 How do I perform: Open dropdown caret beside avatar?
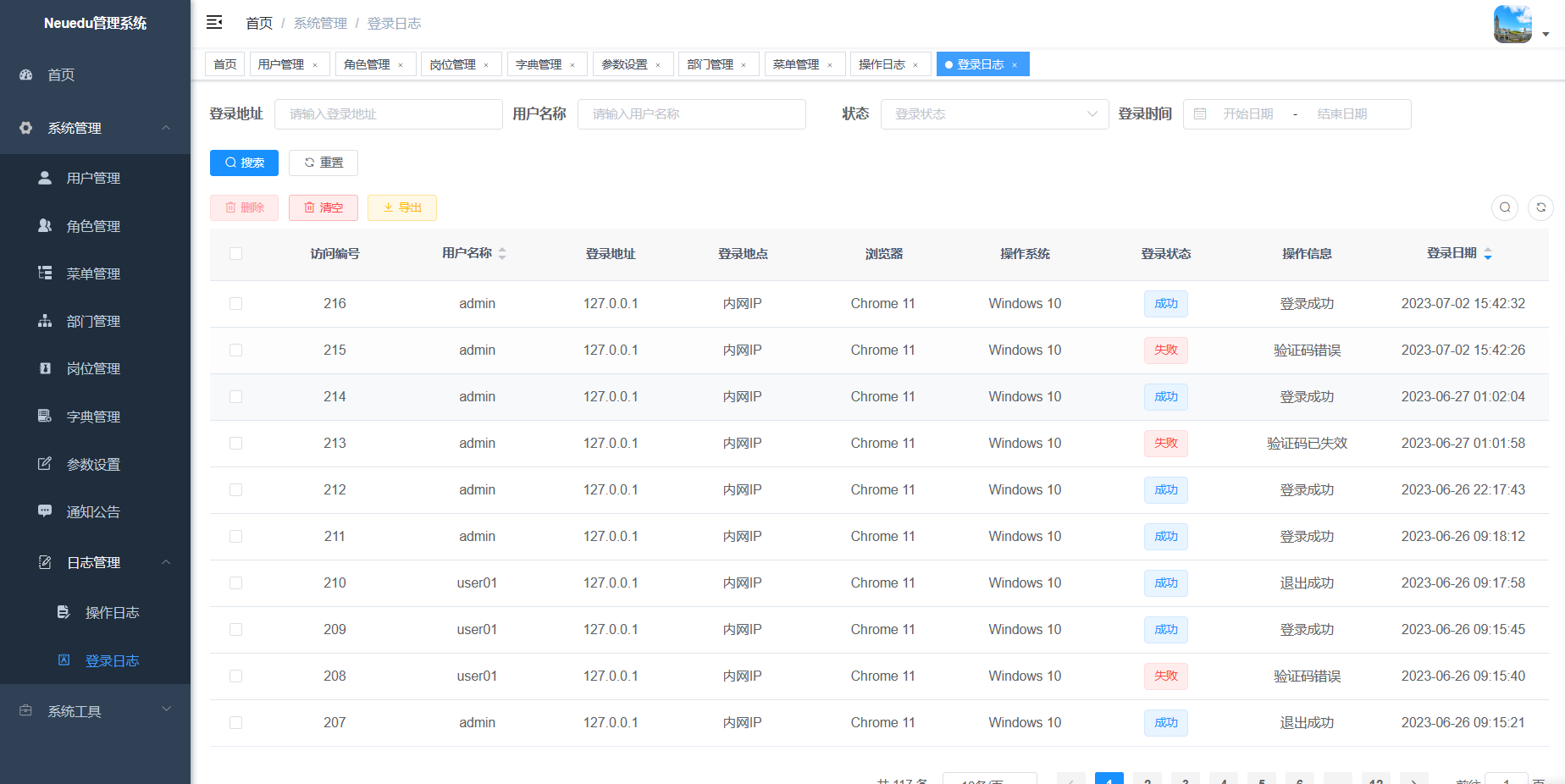click(x=1546, y=35)
